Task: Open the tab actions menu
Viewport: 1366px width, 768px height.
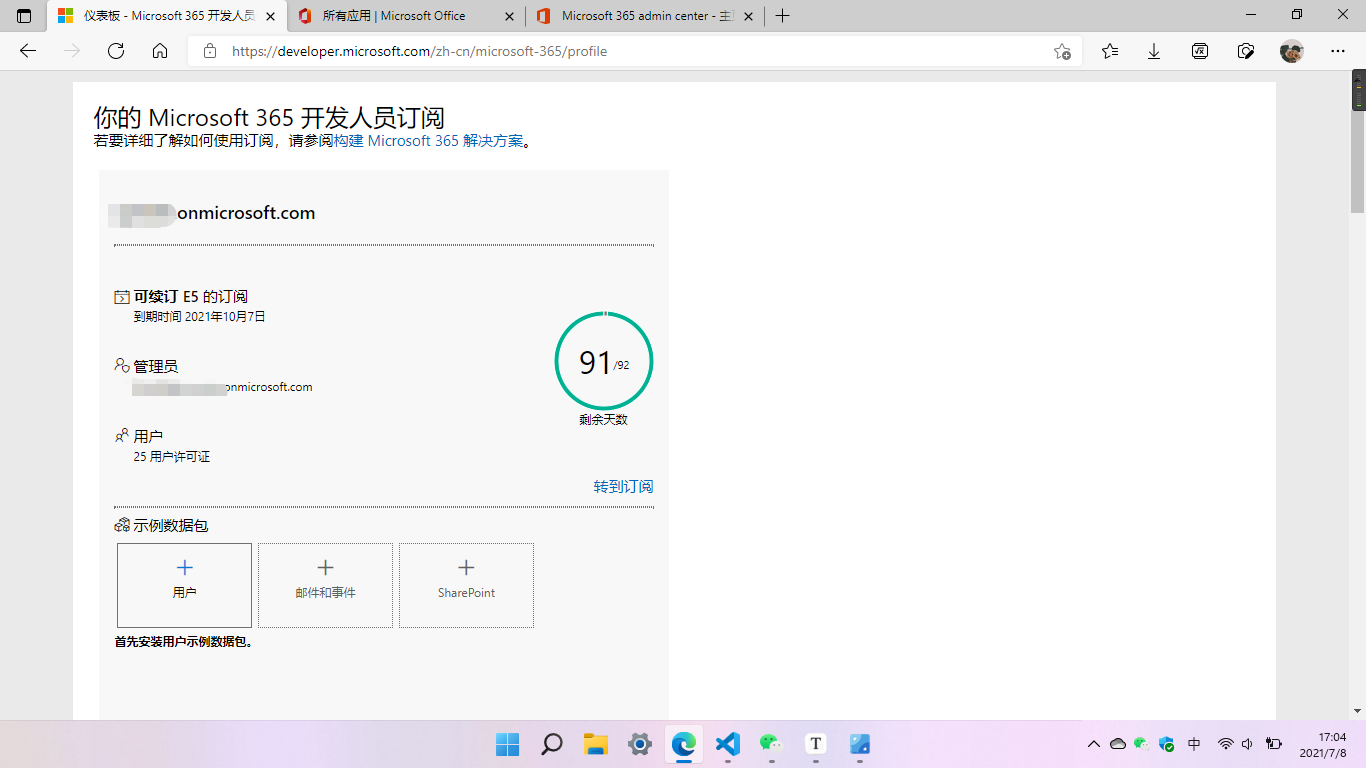Action: tap(24, 16)
